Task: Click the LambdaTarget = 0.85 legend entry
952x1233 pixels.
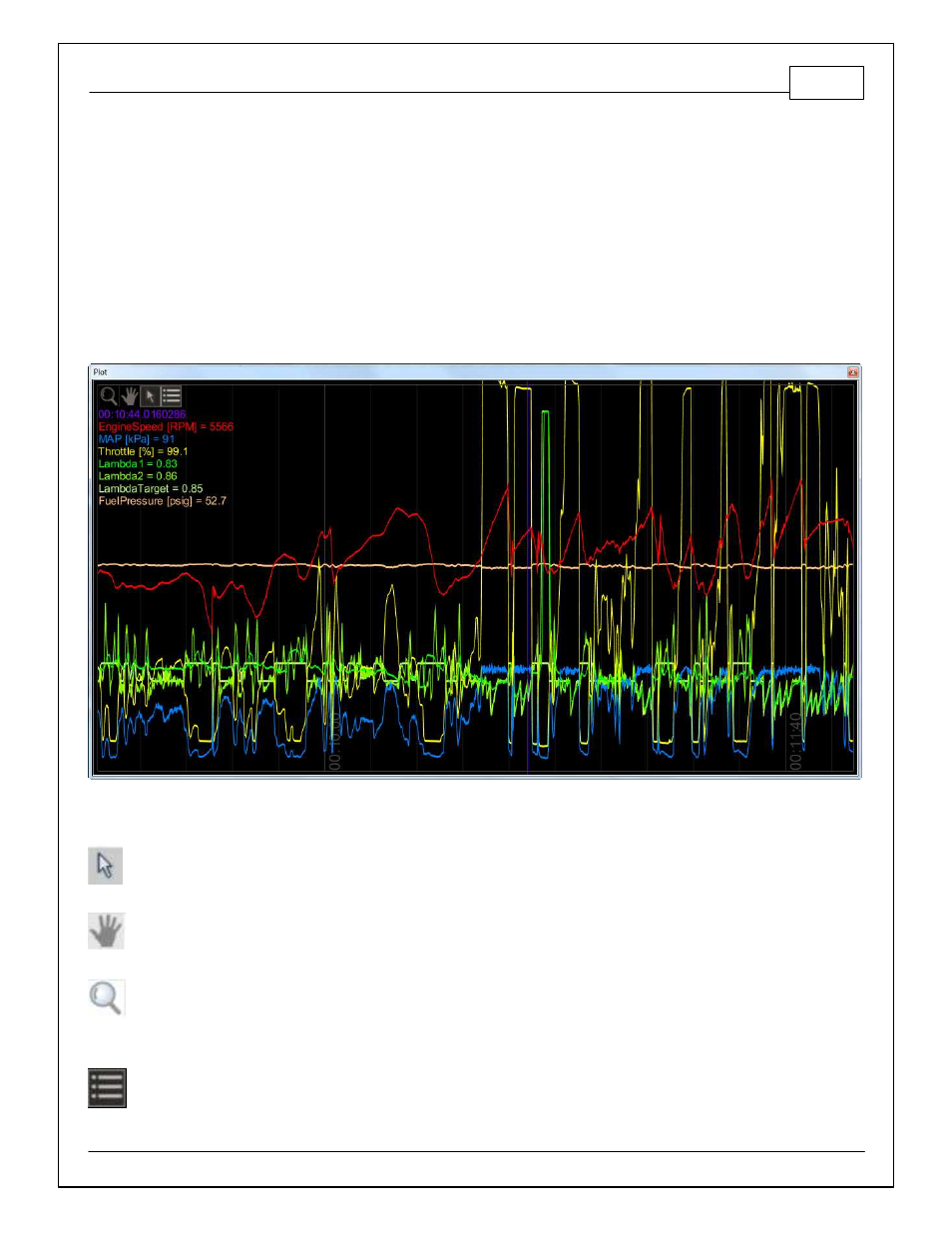Action: tap(151, 489)
